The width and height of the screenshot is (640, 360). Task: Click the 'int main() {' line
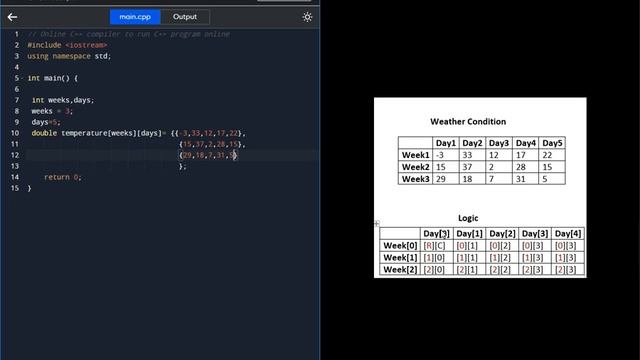point(53,78)
